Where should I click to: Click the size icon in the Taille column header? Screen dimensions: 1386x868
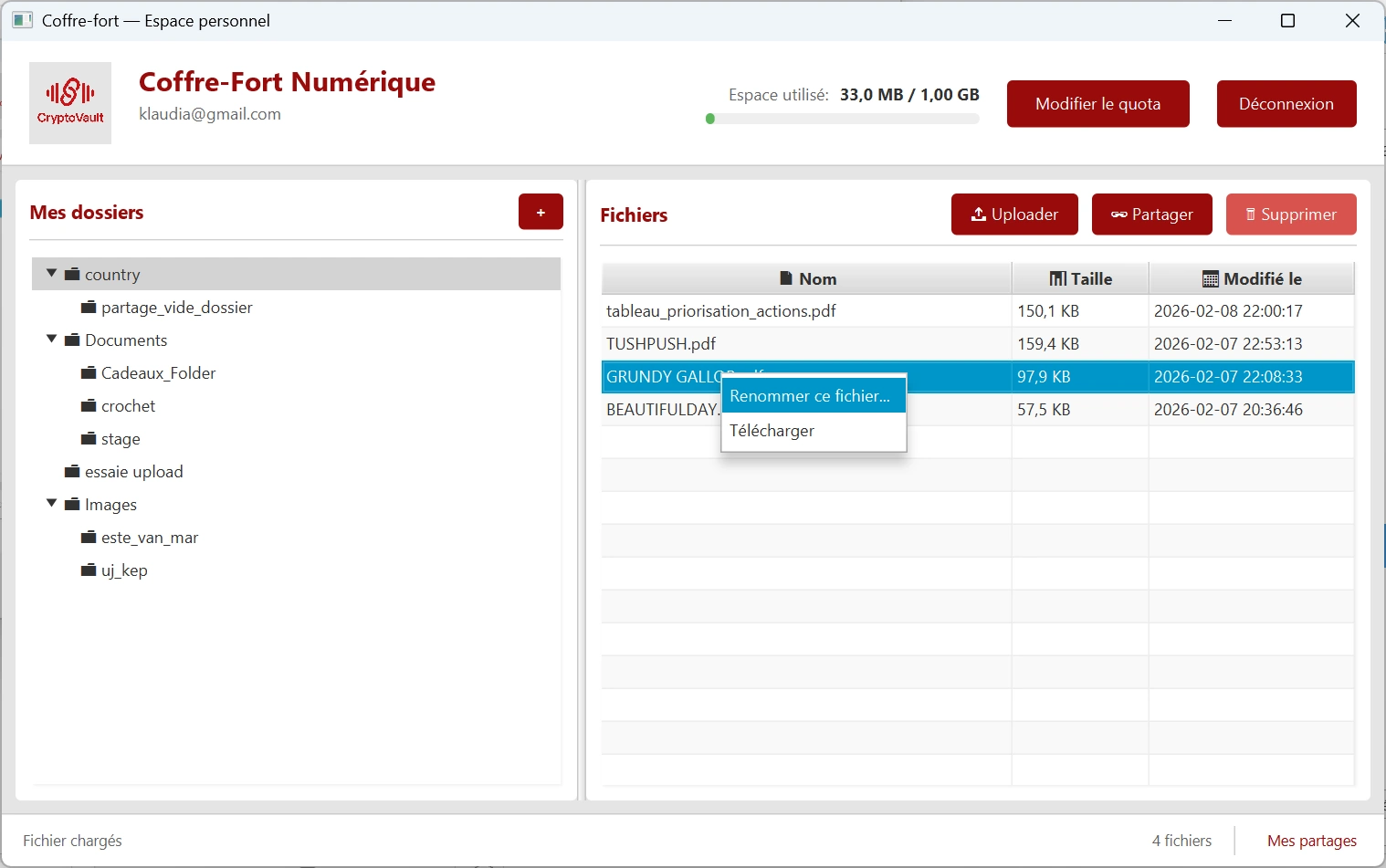(1056, 278)
